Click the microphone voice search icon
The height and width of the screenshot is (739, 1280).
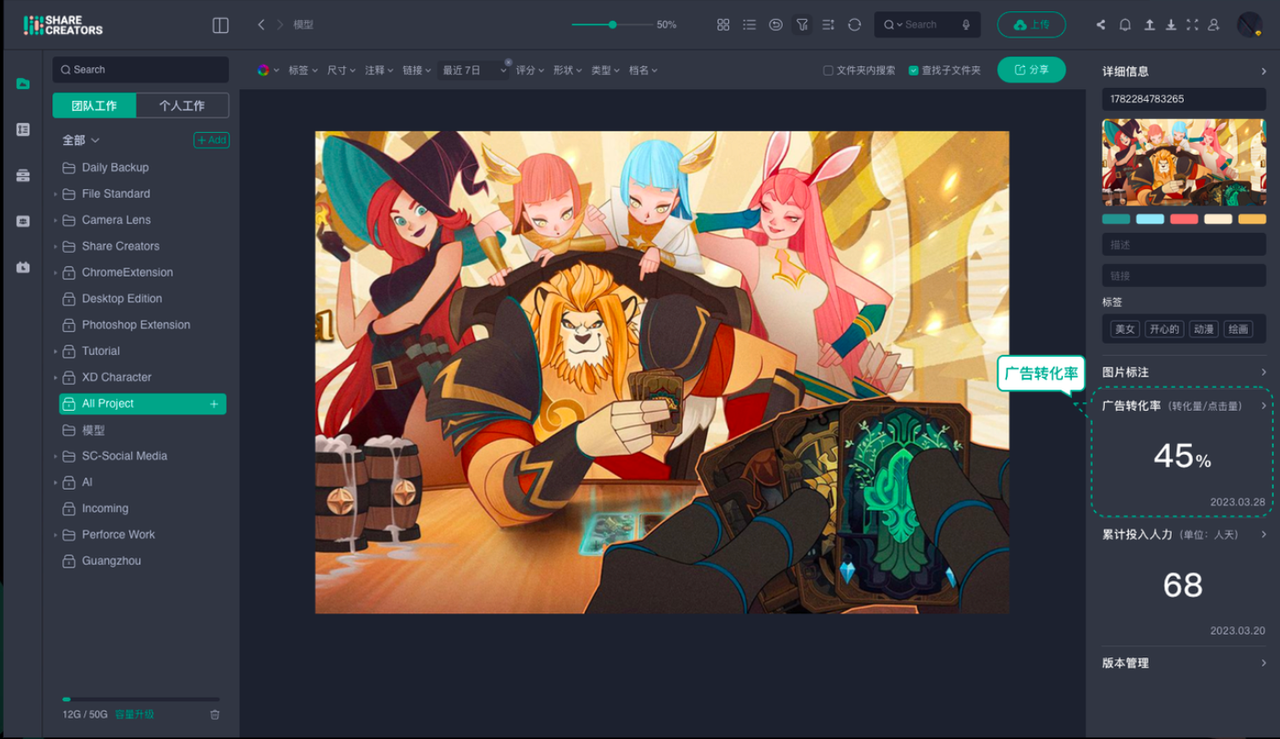tap(966, 25)
